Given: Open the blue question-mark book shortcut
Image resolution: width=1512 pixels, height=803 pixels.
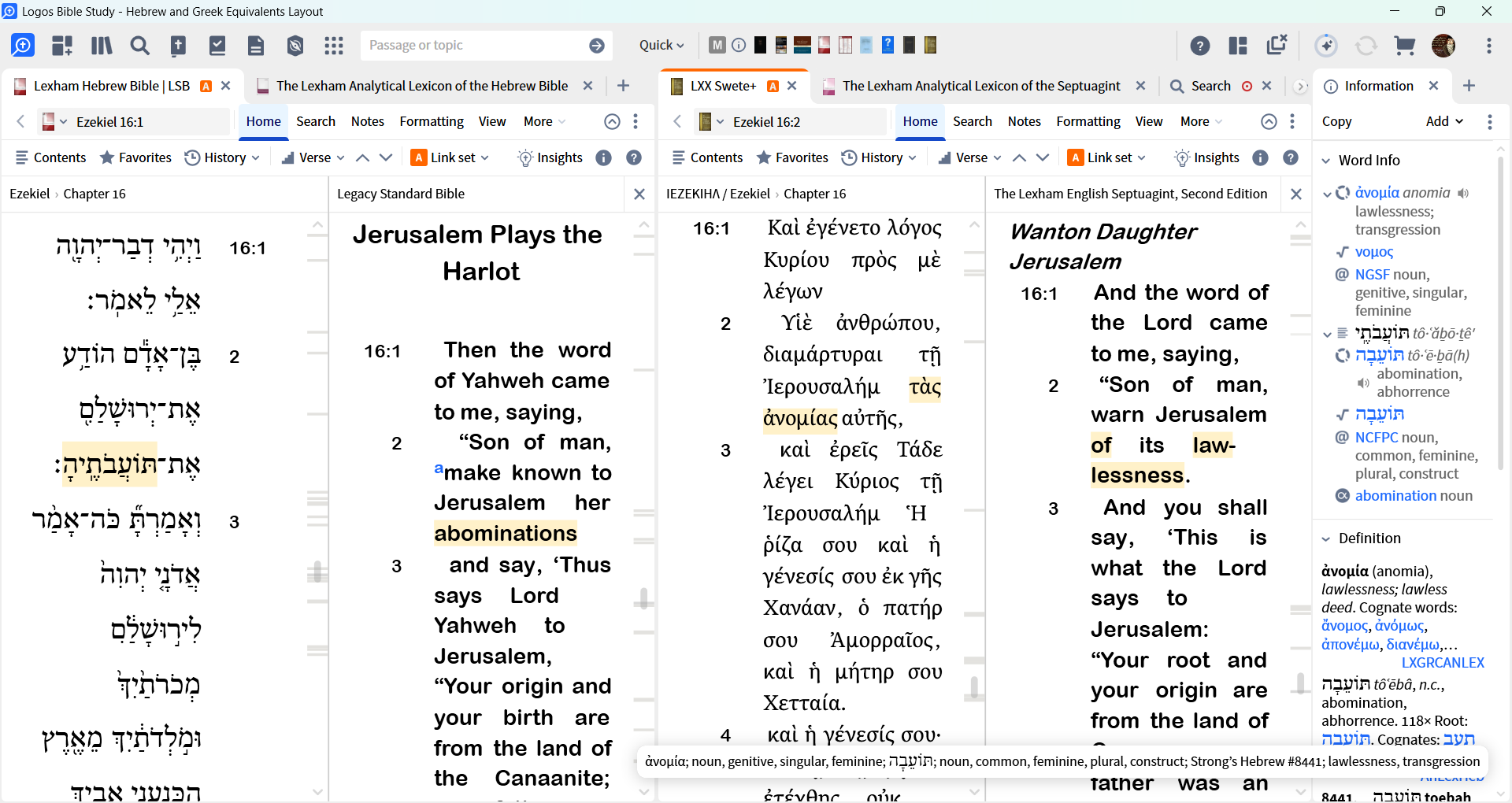Looking at the screenshot, I should point(888,45).
